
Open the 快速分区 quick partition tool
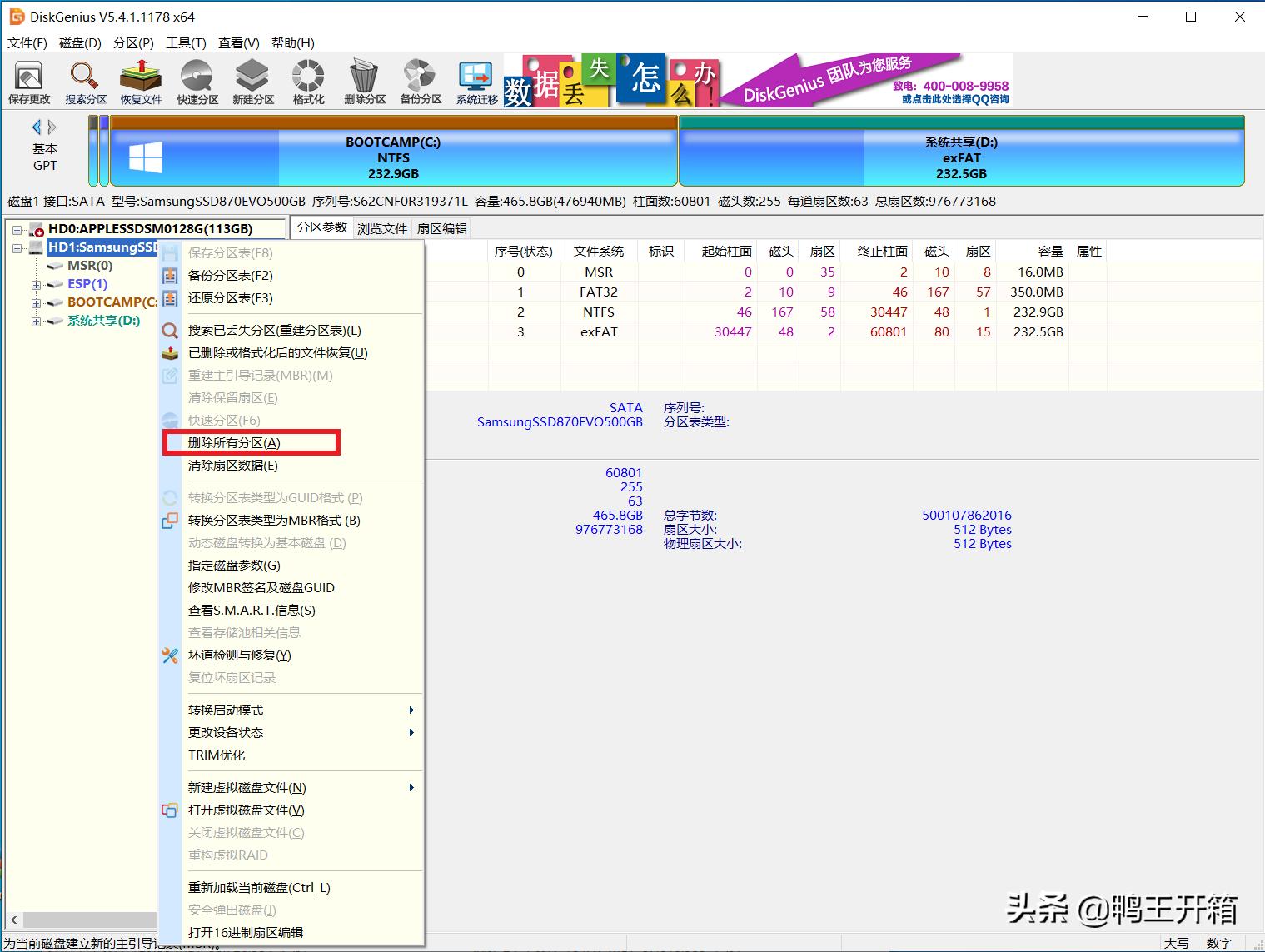tap(197, 81)
